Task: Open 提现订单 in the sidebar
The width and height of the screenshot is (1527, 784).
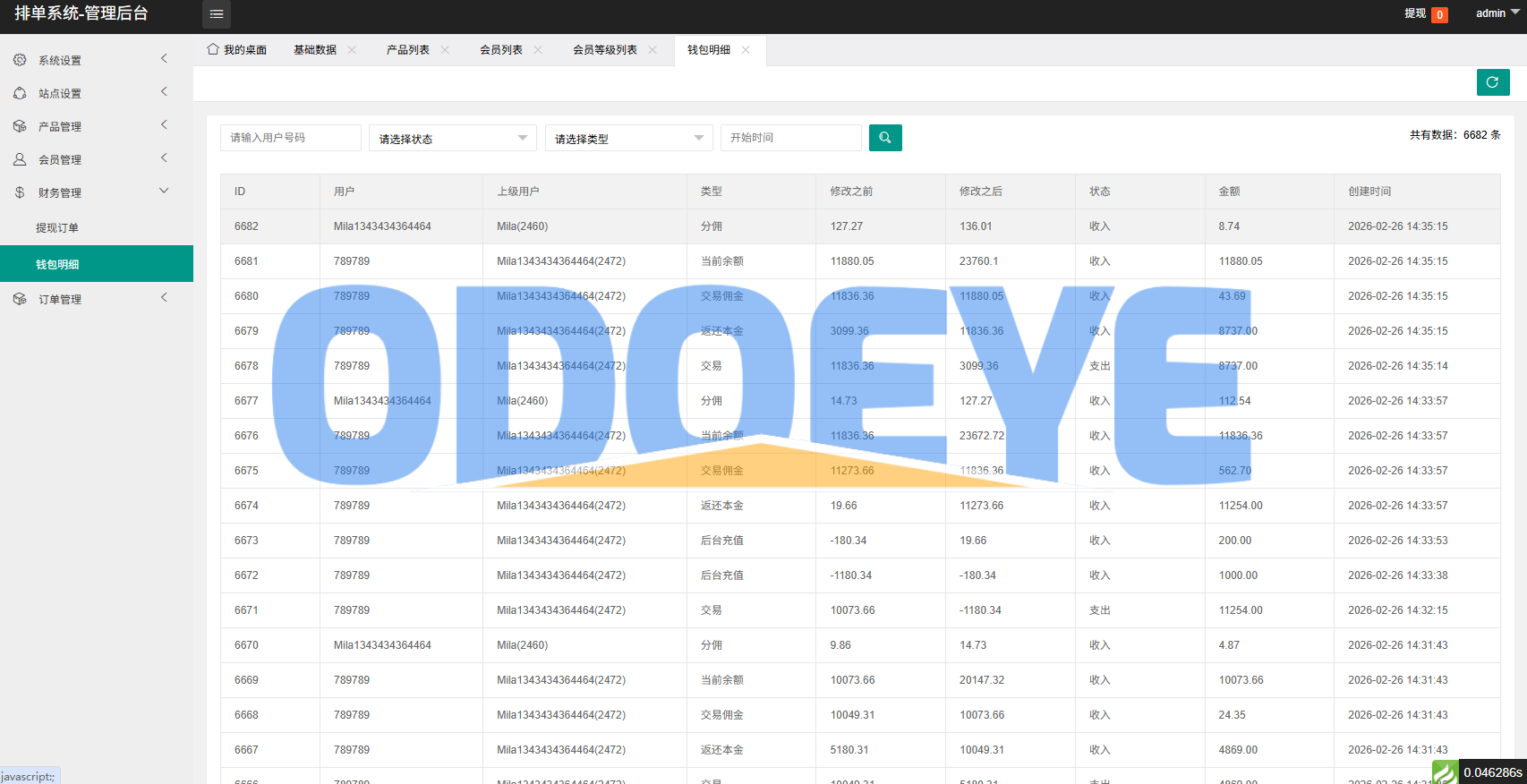Action: tap(57, 228)
